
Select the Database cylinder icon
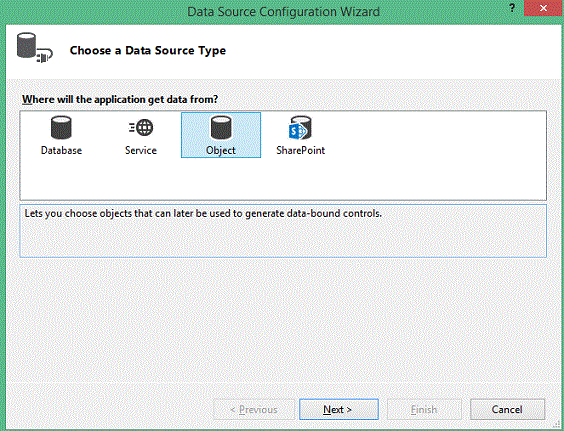(x=61, y=127)
